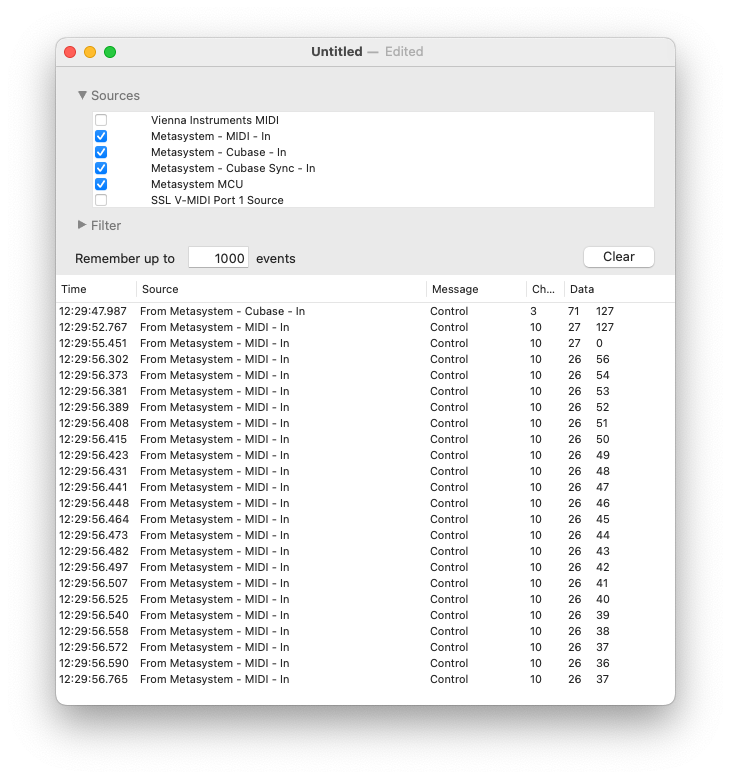Select the event row at 12:29:56.415
The image size is (731, 779).
[x=365, y=439]
